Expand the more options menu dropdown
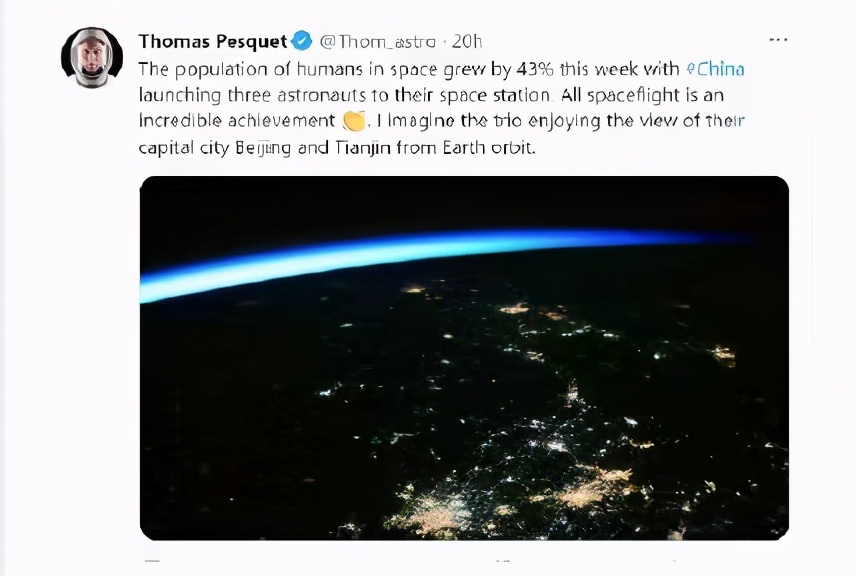The image size is (856, 576). coord(777,38)
